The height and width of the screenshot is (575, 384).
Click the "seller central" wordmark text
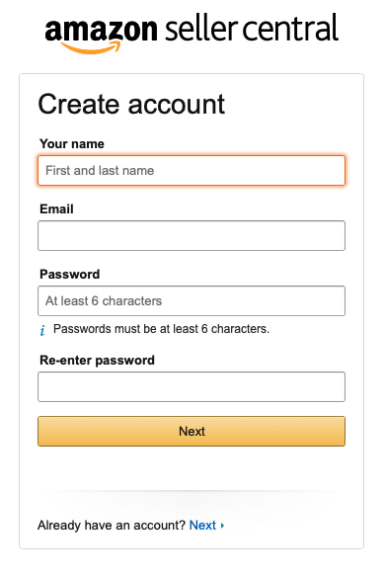tap(251, 28)
